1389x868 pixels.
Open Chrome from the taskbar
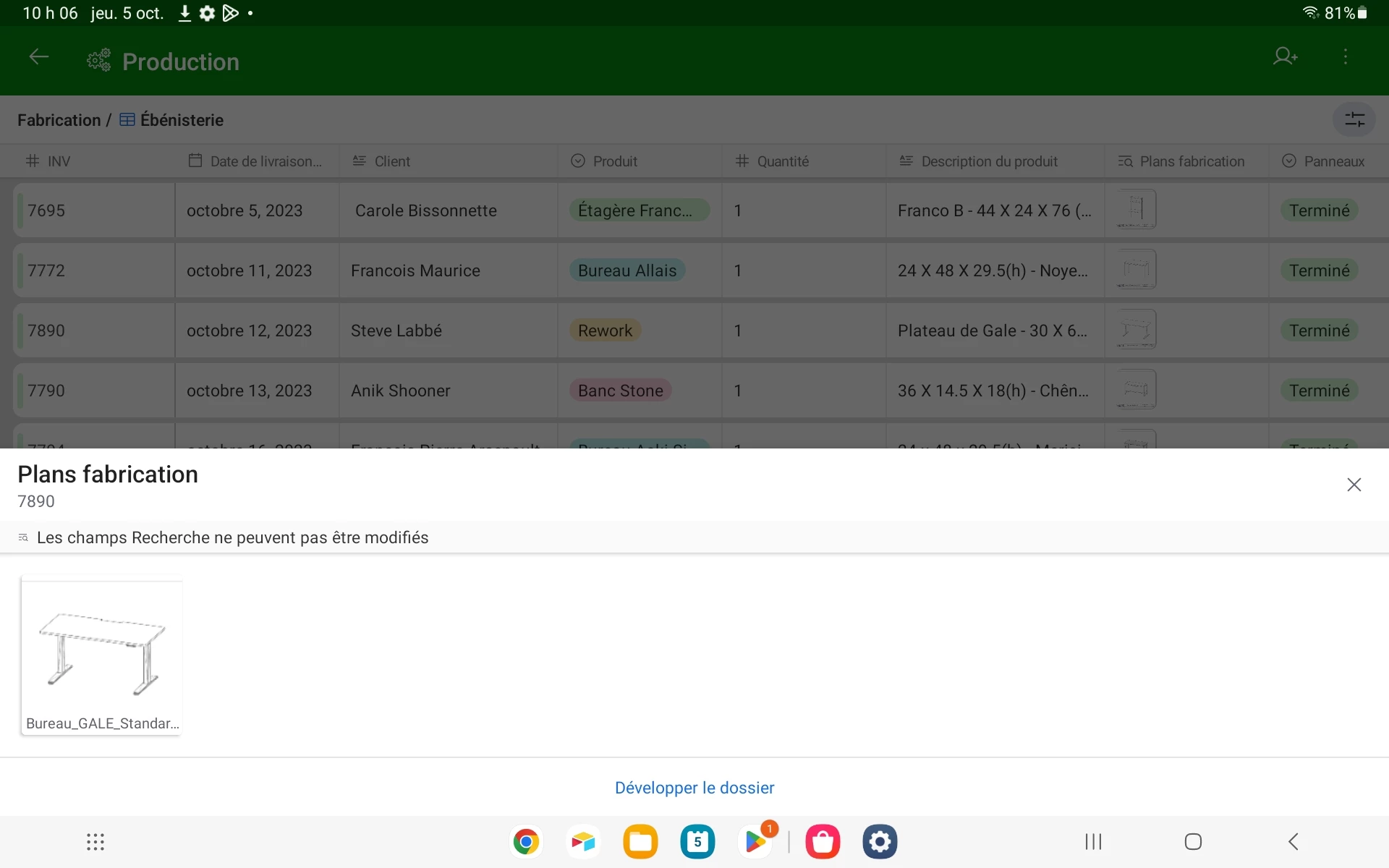pyautogui.click(x=526, y=841)
